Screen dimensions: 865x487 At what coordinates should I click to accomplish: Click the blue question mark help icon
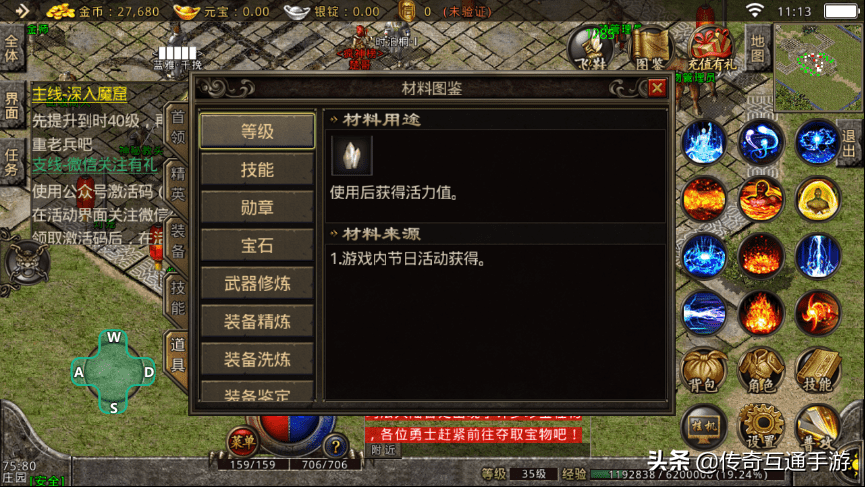pos(335,446)
